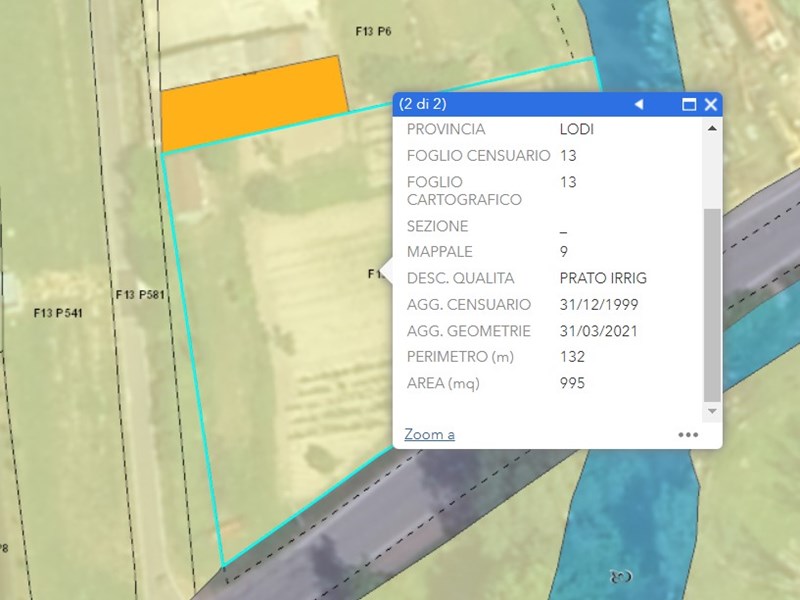The image size is (800, 600).
Task: Click the MAPPALE value 9
Action: (564, 252)
